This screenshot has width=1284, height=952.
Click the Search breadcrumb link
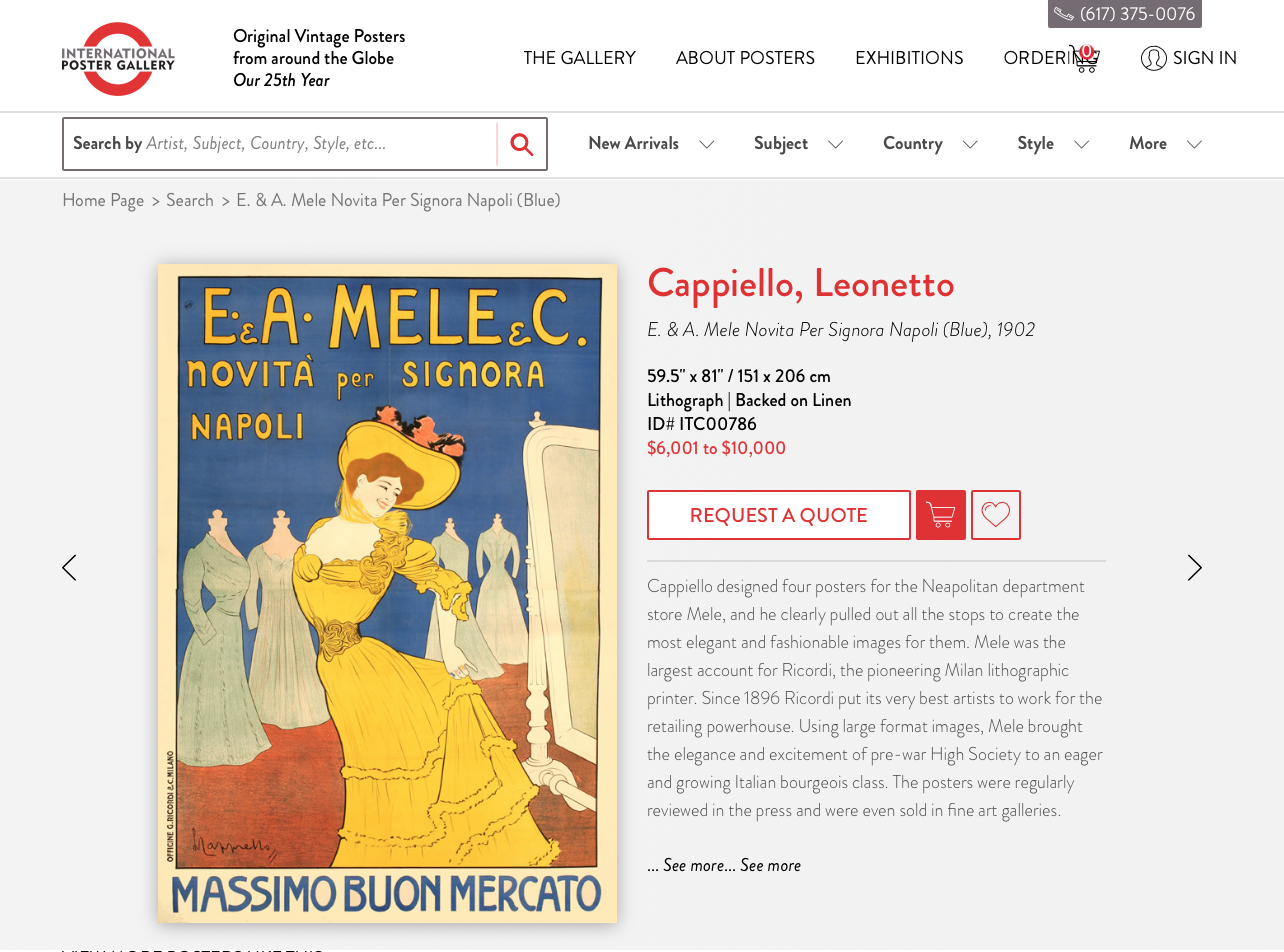(x=190, y=200)
